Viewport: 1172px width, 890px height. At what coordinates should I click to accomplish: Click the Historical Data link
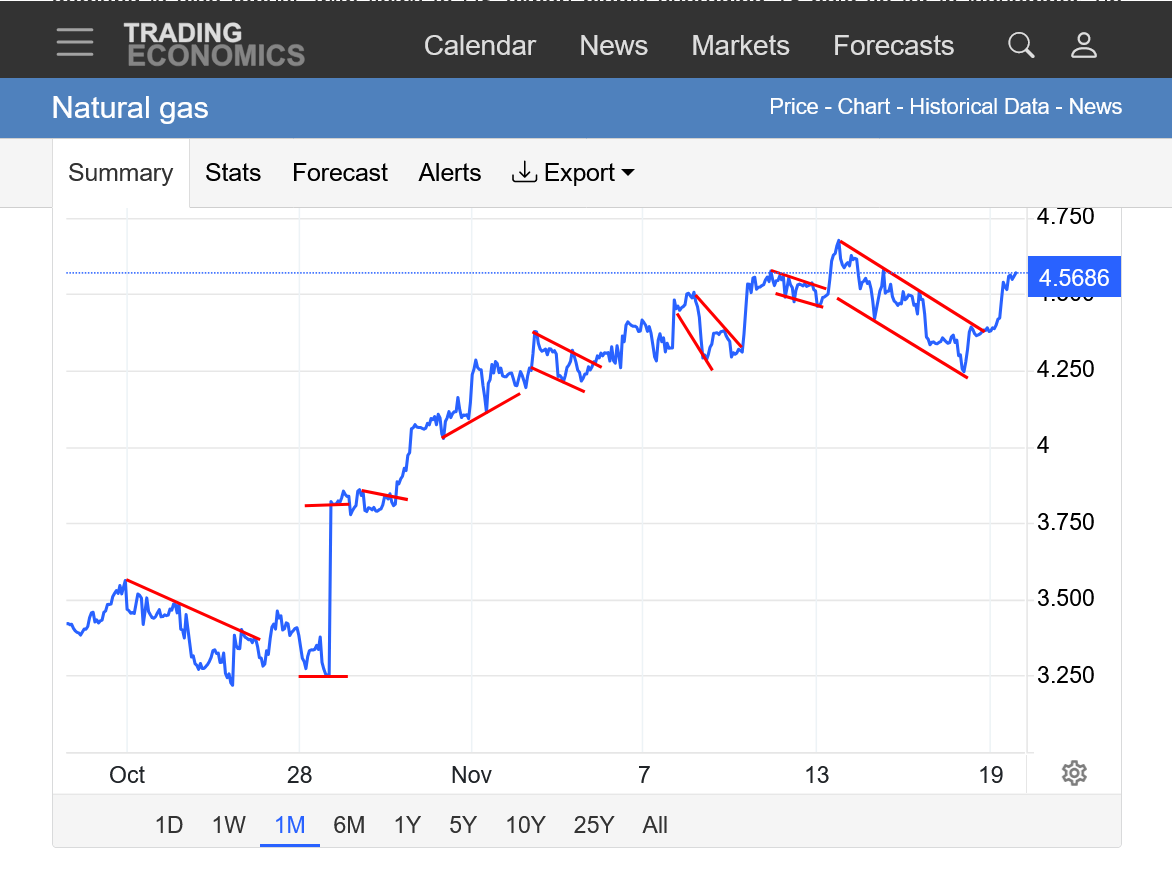click(x=979, y=107)
